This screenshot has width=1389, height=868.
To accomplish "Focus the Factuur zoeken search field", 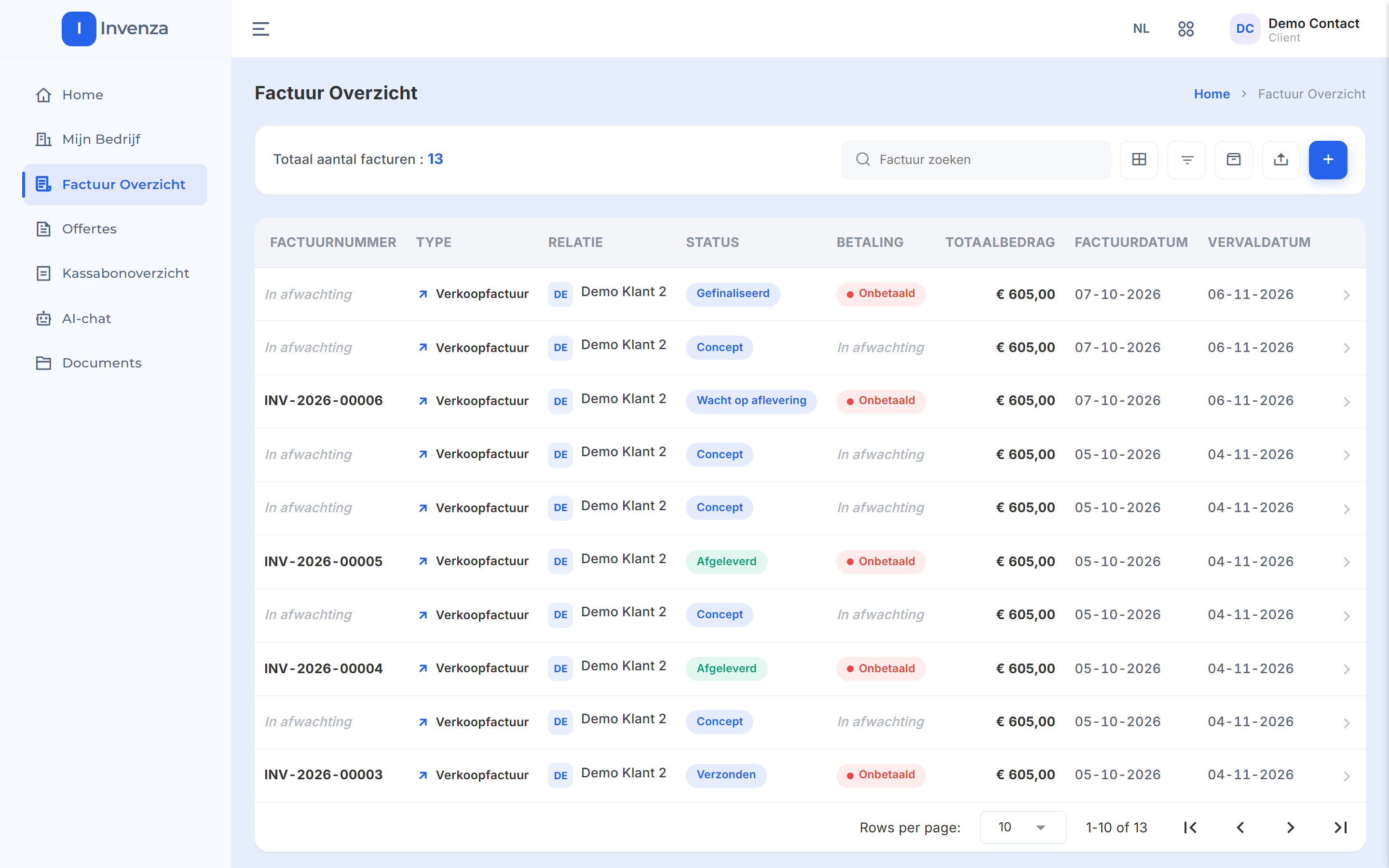I will tap(976, 160).
